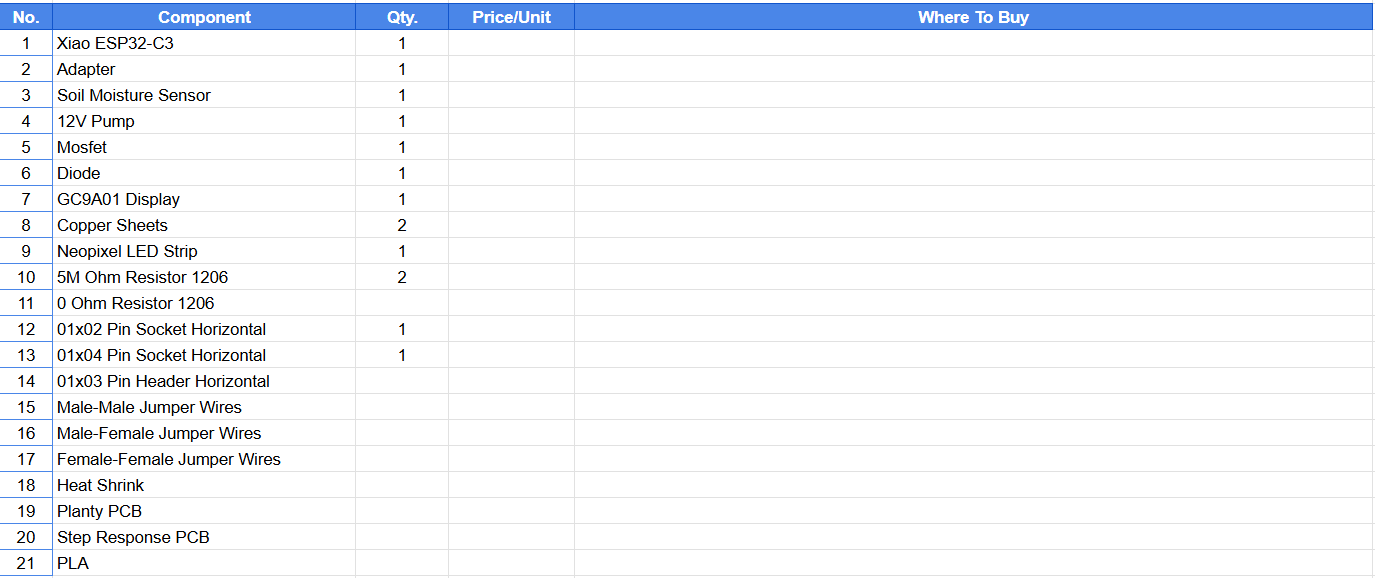This screenshot has width=1375, height=578.
Task: Click the empty quantity cell for PLA
Action: click(x=402, y=563)
